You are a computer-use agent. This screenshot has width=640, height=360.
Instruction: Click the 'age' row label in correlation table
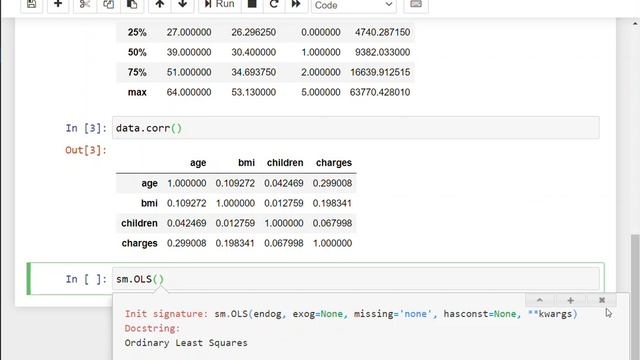(149, 183)
